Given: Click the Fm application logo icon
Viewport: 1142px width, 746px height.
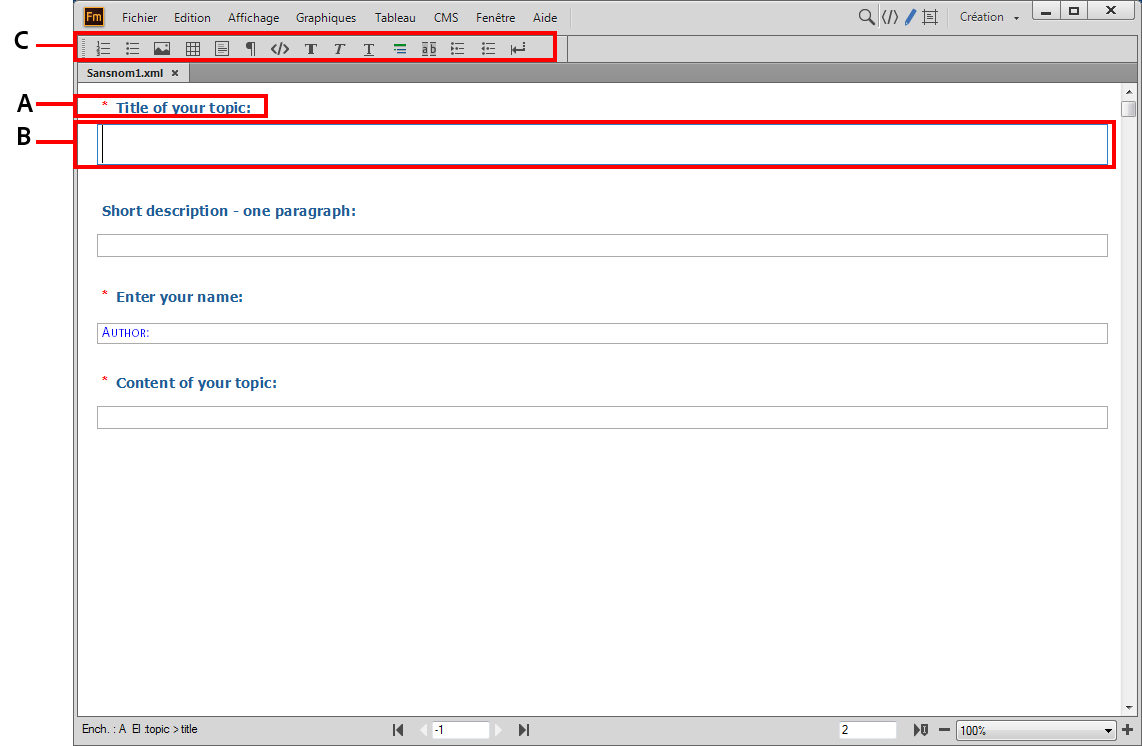Looking at the screenshot, I should 93,16.
